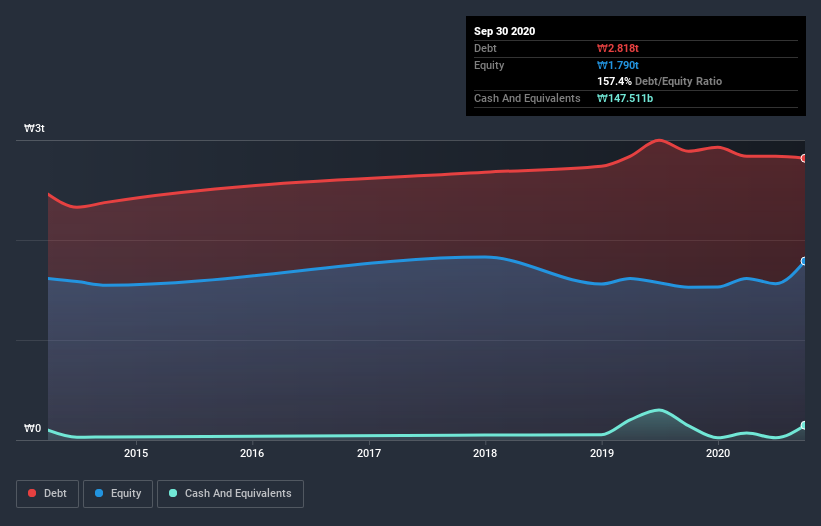Click the 2015 x-axis label
This screenshot has width=821, height=526.
(x=136, y=453)
